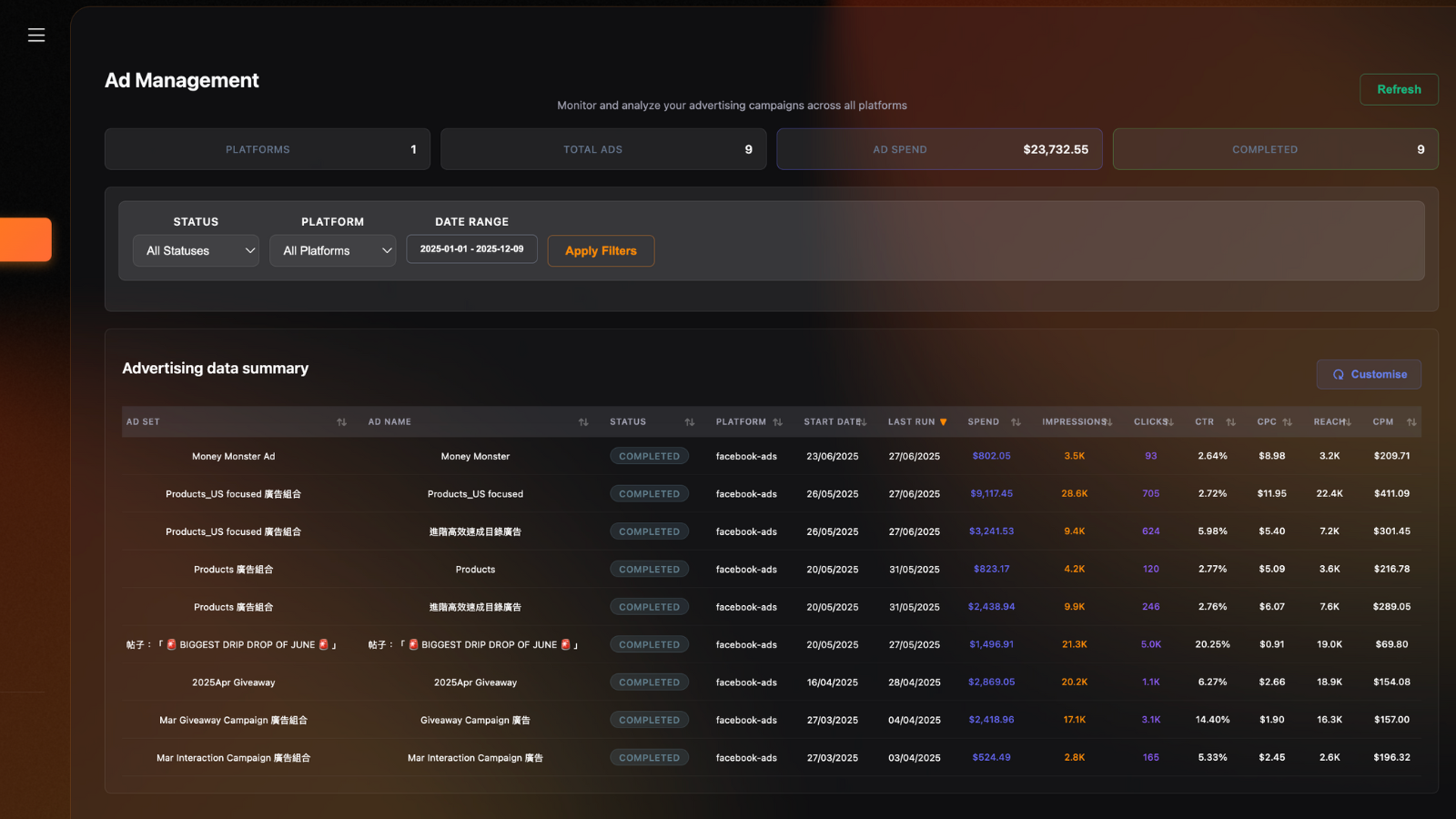This screenshot has width=1456, height=819.
Task: Select the orange highlighted sidebar item
Action: click(25, 239)
